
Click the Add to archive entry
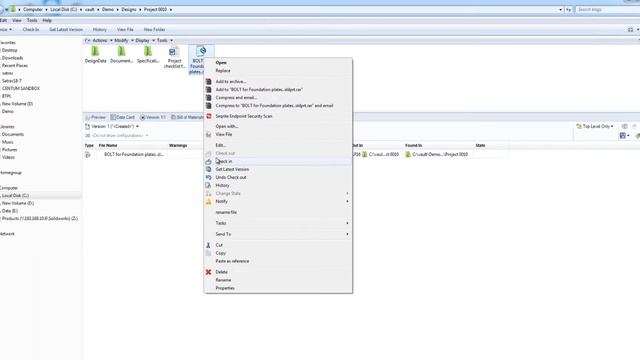[231, 82]
